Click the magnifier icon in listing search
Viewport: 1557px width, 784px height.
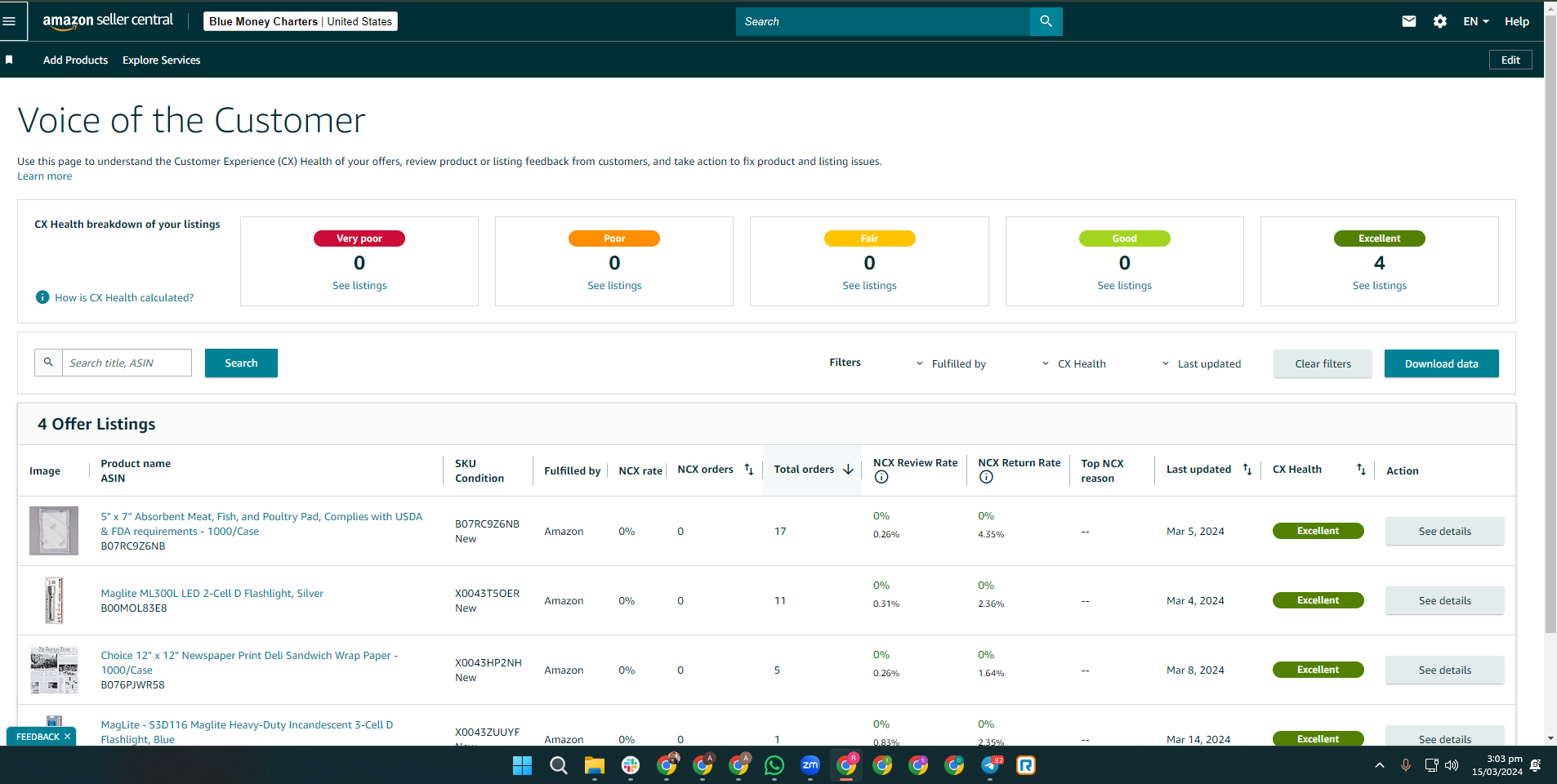coord(48,363)
